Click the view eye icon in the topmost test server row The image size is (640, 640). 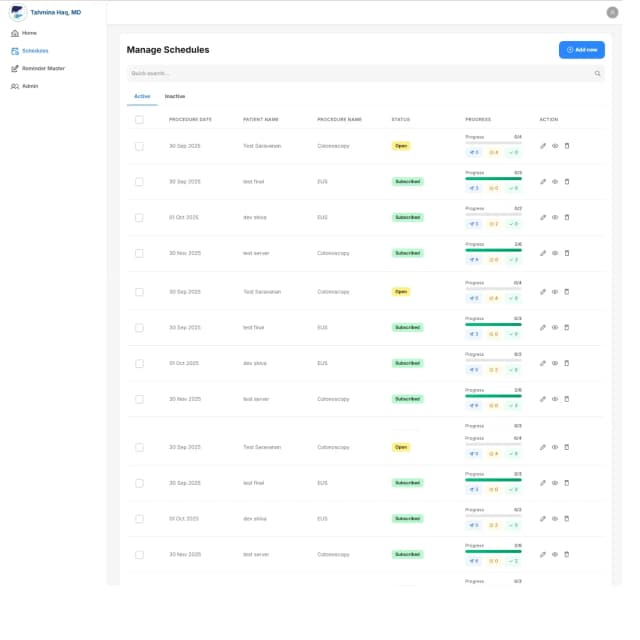coord(555,253)
